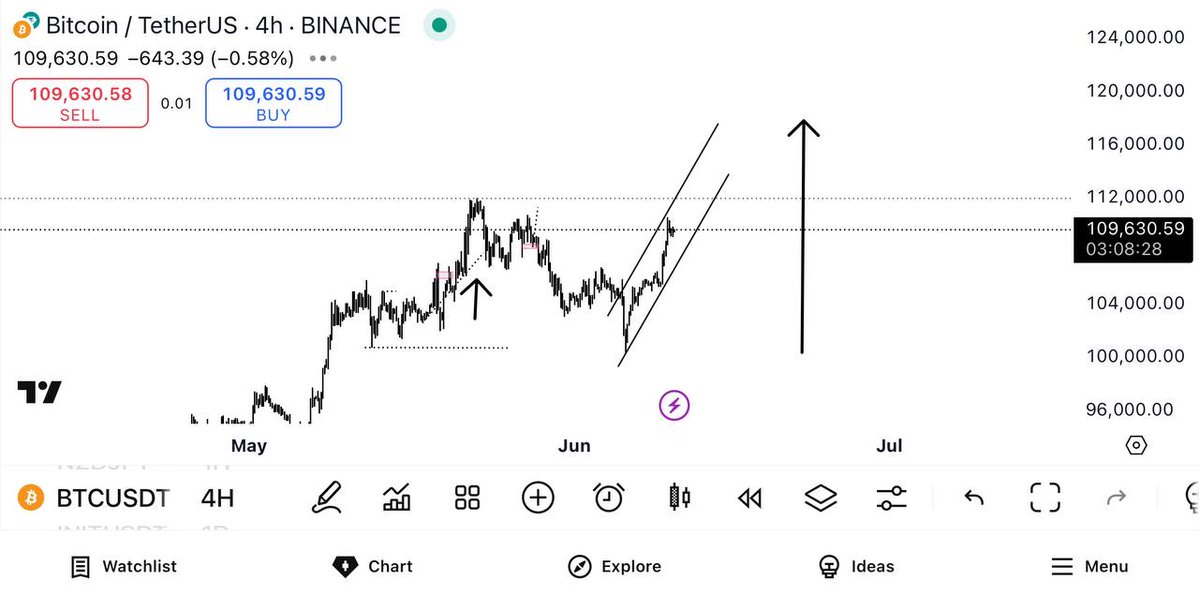This screenshot has width=1199, height=595.
Task: Open the object tree layers icon
Action: tap(820, 498)
